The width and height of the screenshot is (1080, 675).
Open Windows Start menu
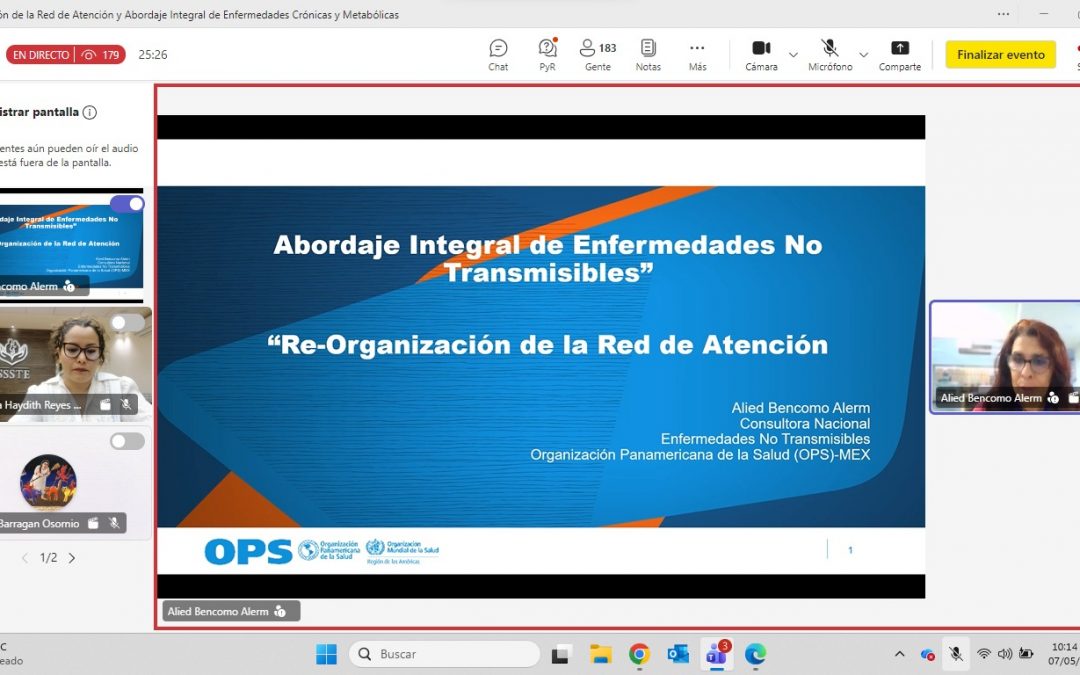coord(326,654)
